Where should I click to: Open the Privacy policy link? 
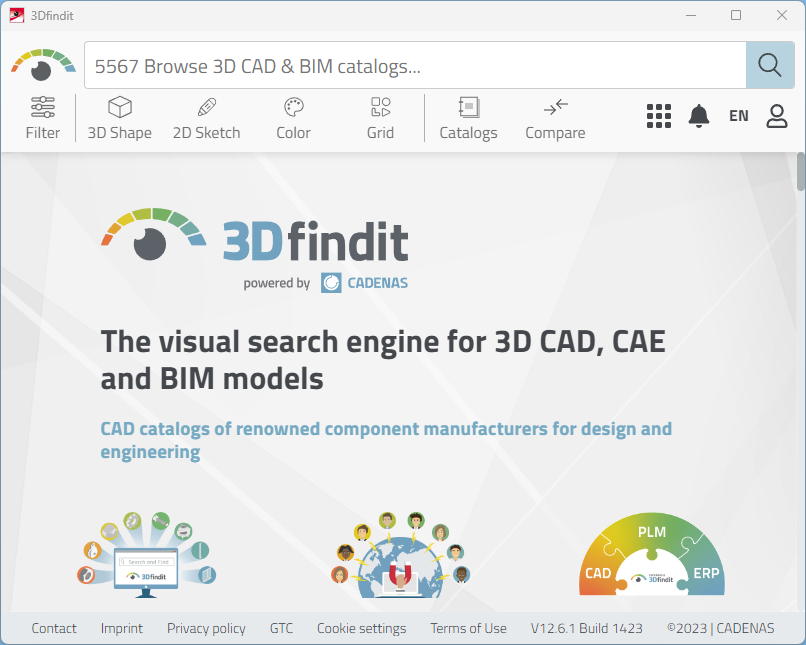point(206,628)
